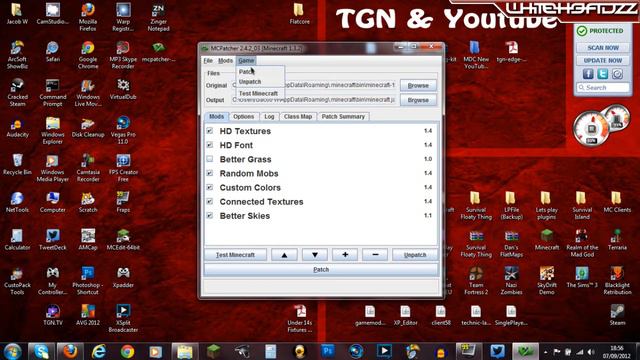
Task: Click the Unpatch button
Action: pos(415,255)
